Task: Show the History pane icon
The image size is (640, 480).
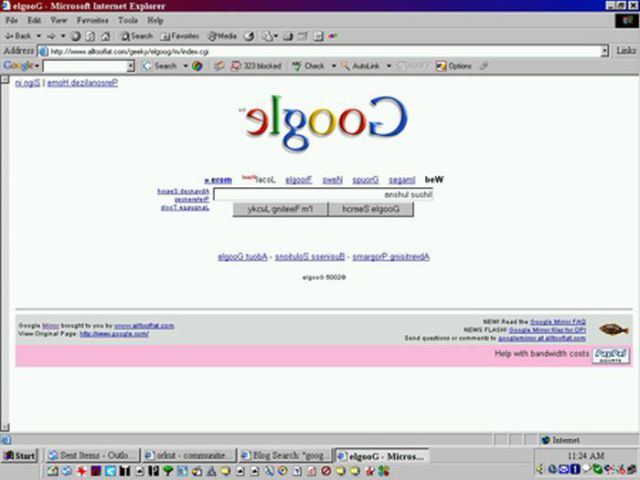Action: (249, 36)
